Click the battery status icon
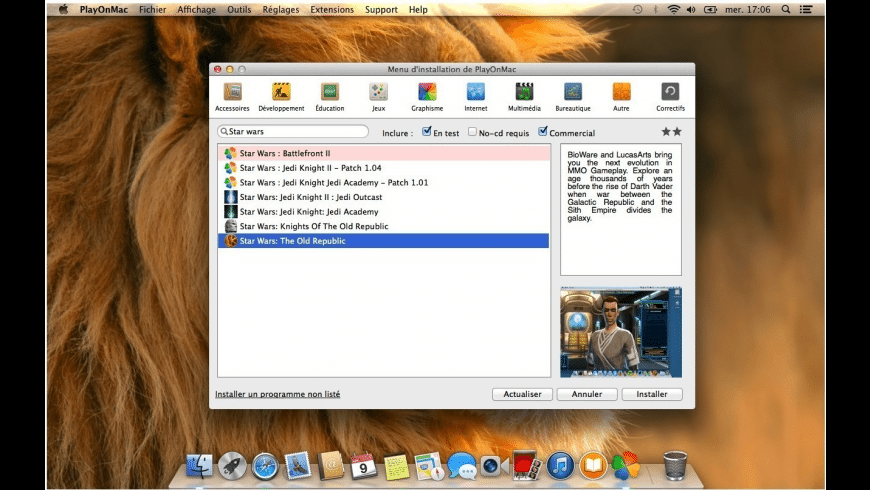Viewport: 870px width, 490px height. pyautogui.click(x=710, y=9)
